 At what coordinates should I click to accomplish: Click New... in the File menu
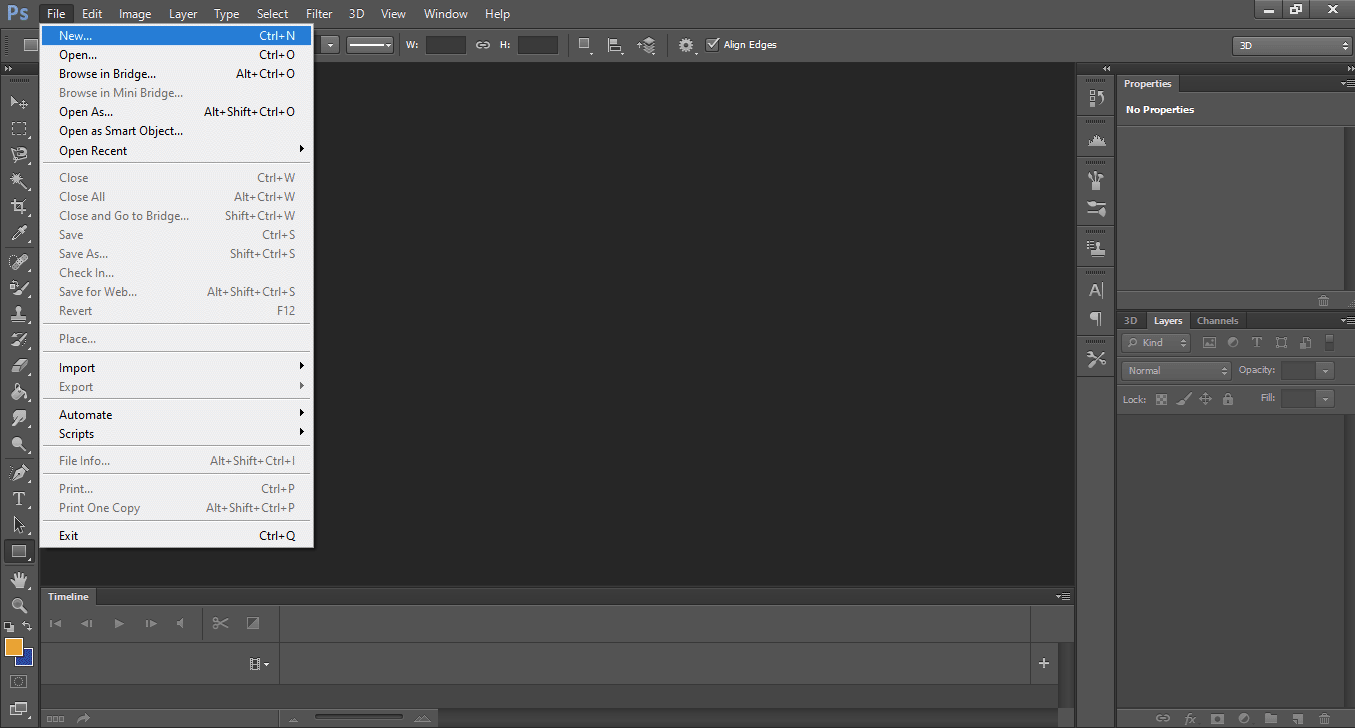177,36
